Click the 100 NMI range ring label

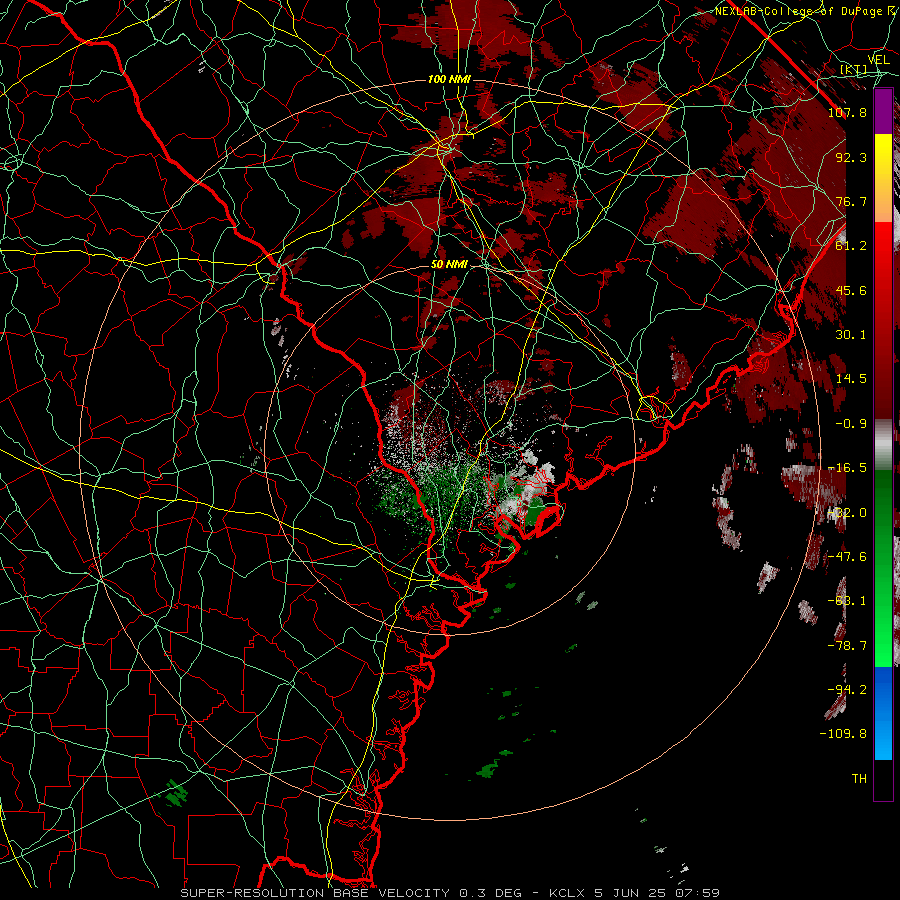click(449, 79)
